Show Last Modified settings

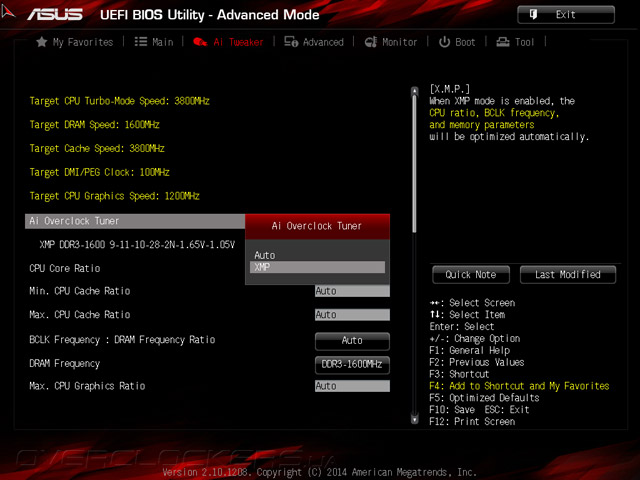pos(568,274)
